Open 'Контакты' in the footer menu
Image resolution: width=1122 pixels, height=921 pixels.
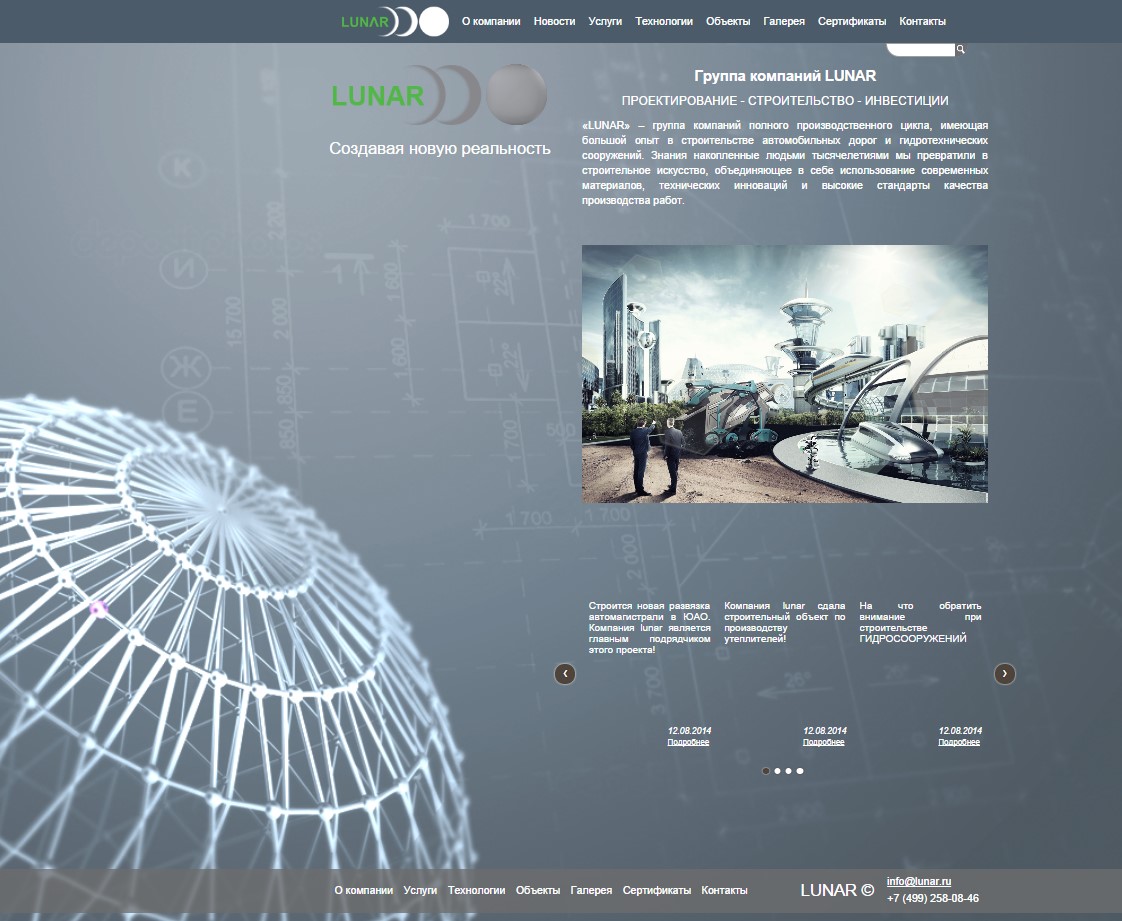(x=724, y=890)
